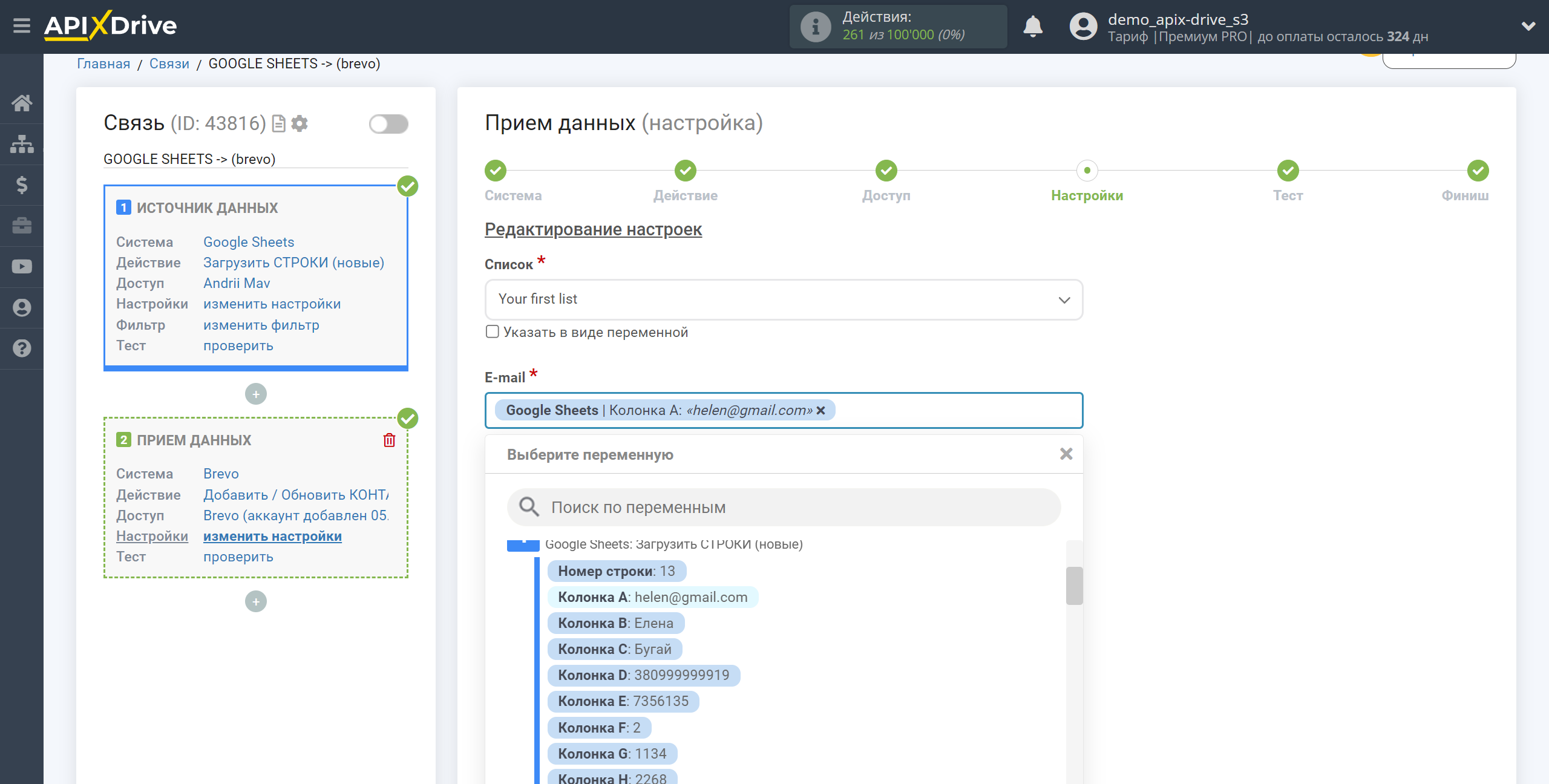
Task: Click the APIXDrive logo
Action: pyautogui.click(x=110, y=26)
